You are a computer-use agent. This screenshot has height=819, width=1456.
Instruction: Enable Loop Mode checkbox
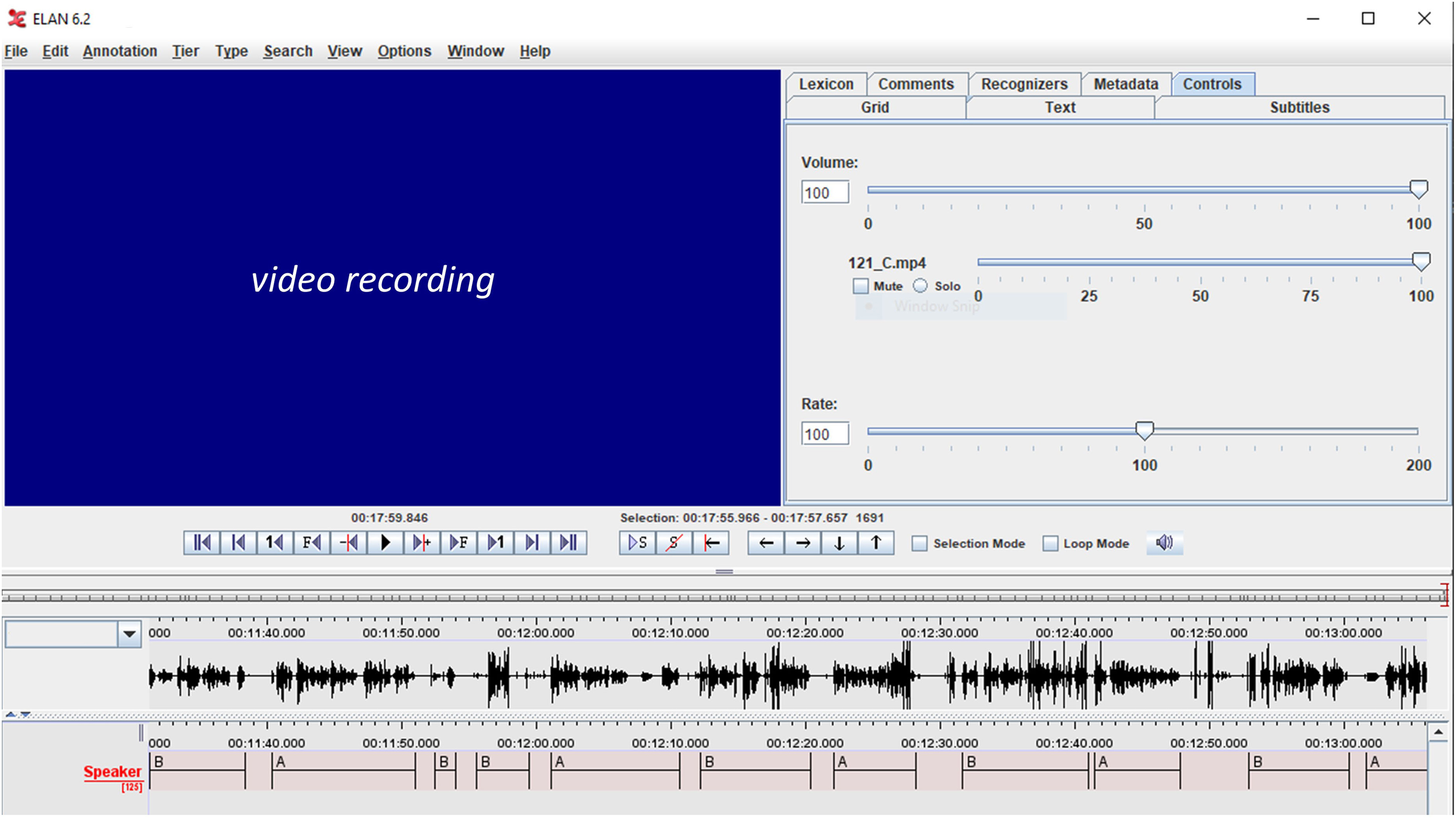click(x=1050, y=544)
